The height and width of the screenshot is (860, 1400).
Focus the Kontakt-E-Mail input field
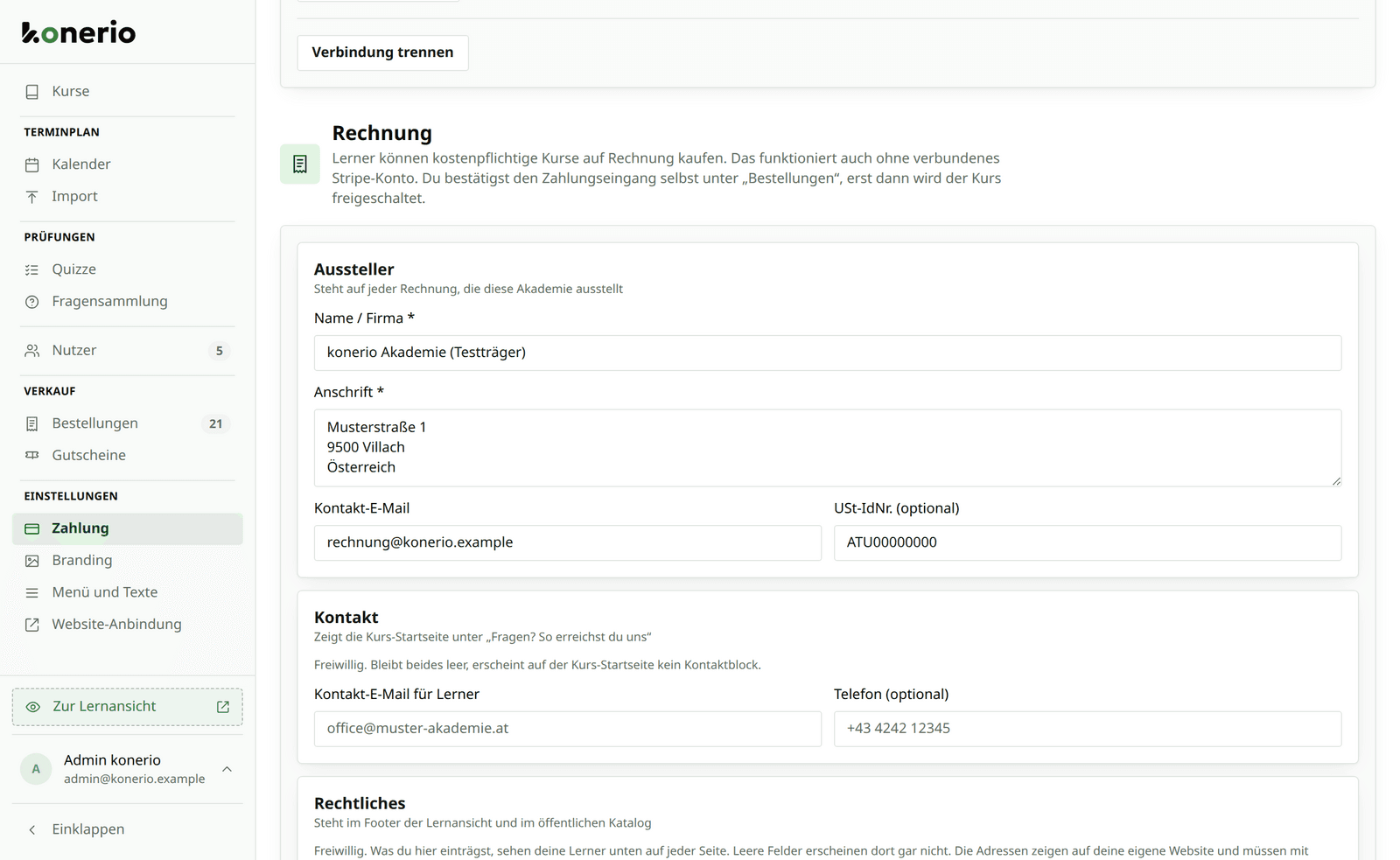568,542
